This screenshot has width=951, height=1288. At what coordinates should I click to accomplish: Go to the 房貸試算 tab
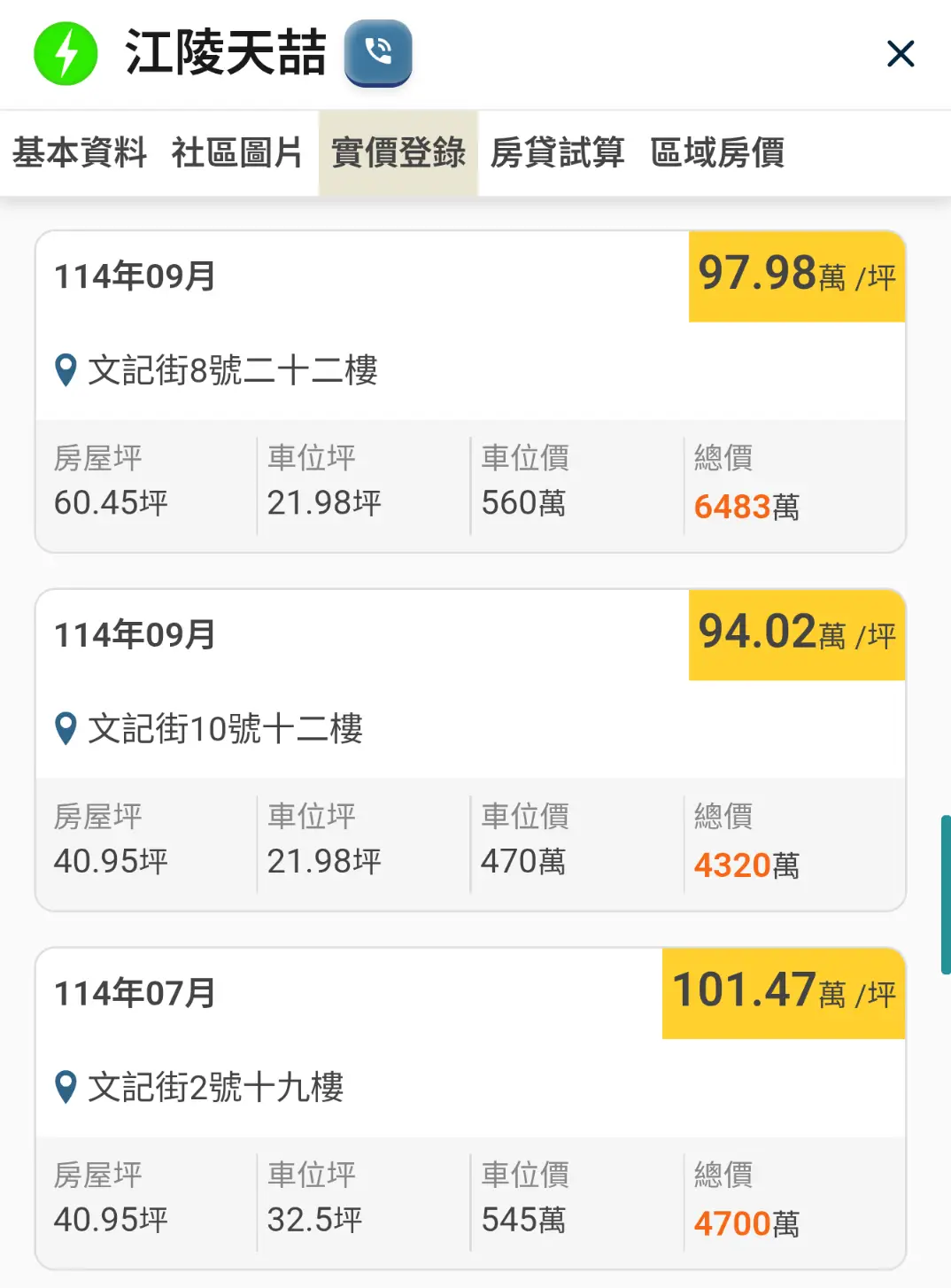point(557,152)
